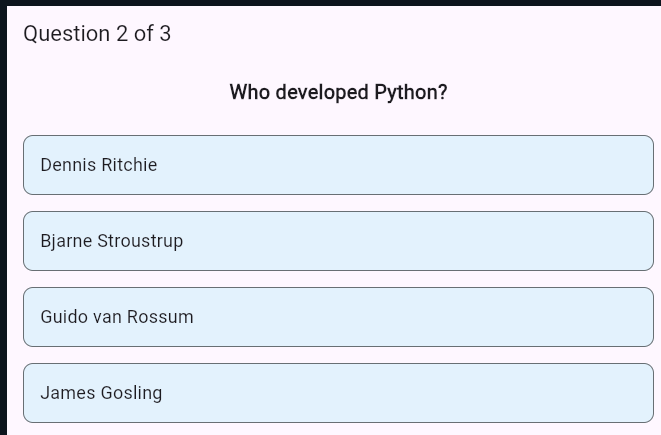The height and width of the screenshot is (435, 661).
Task: Select James Gosling answer option
Action: (x=338, y=393)
